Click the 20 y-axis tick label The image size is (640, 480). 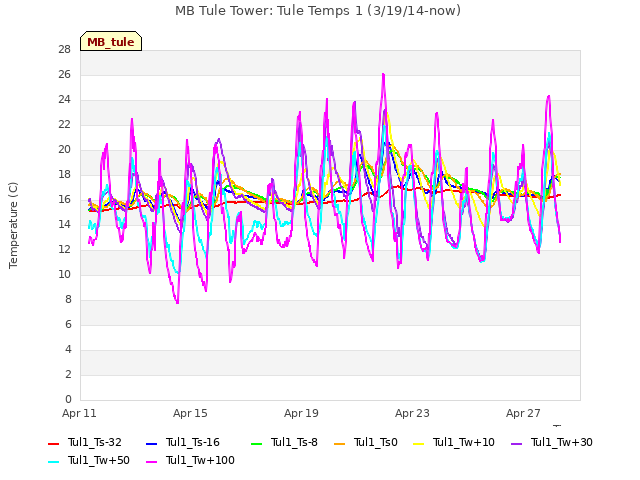(x=64, y=149)
